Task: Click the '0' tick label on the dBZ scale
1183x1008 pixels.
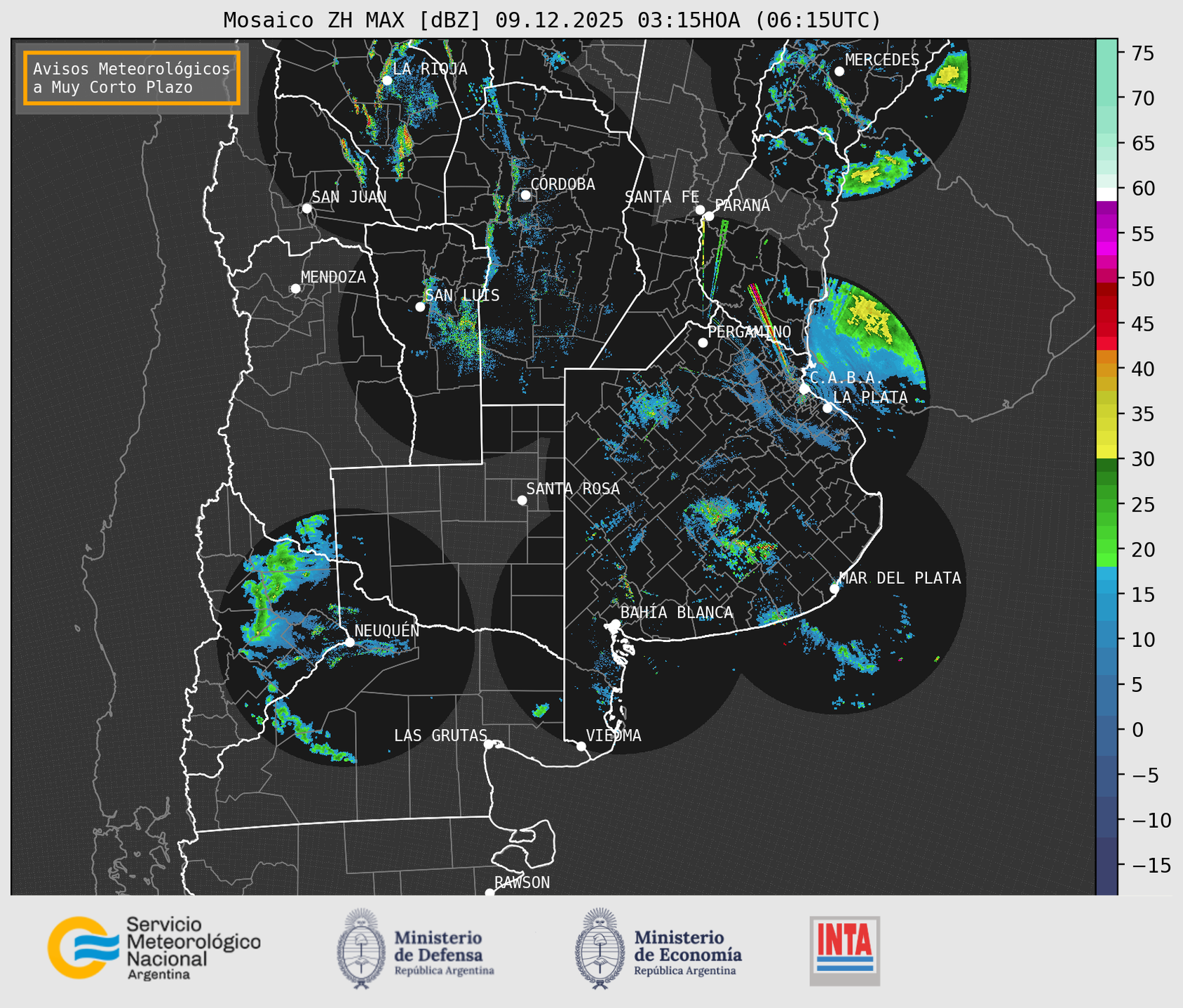Action: [1137, 730]
